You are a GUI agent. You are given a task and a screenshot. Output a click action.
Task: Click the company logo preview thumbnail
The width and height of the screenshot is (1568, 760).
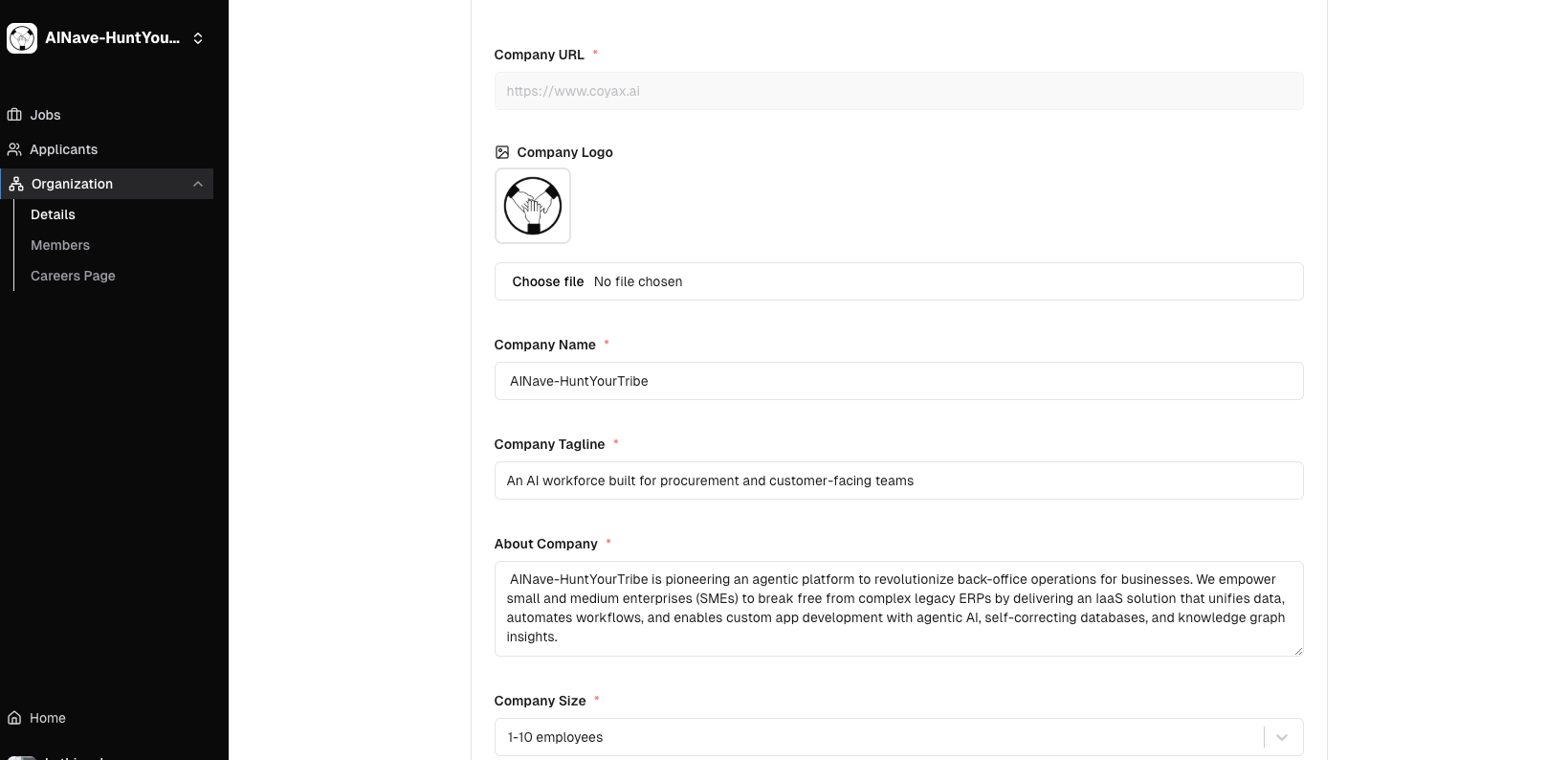[x=533, y=206]
